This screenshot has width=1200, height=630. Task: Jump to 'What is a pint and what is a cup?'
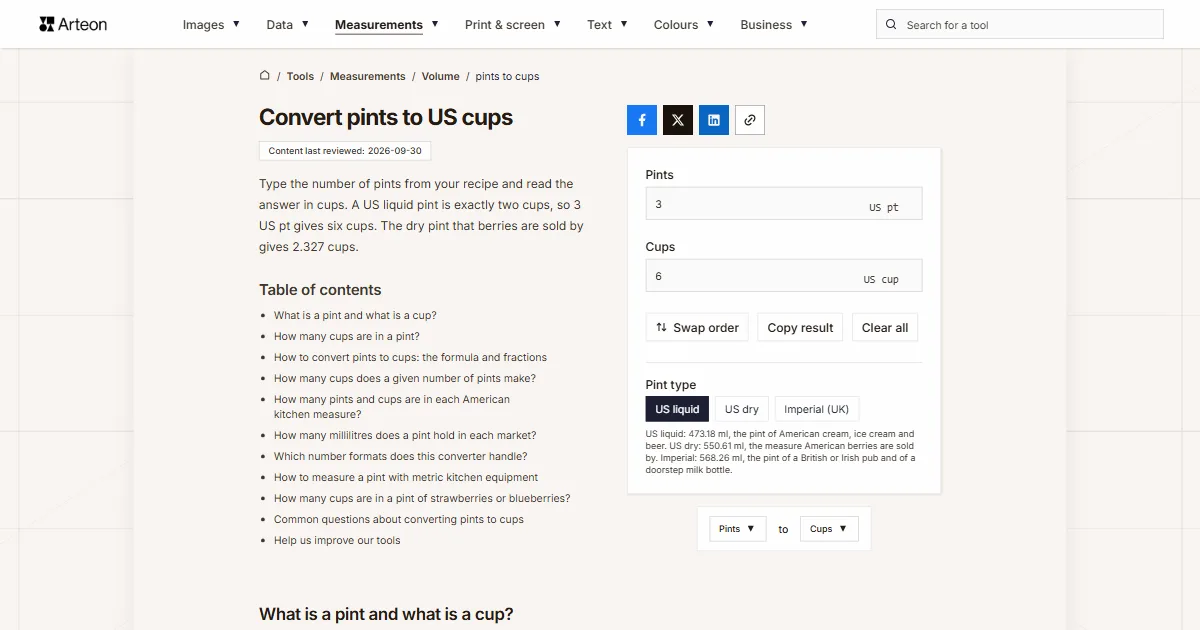click(x=355, y=315)
